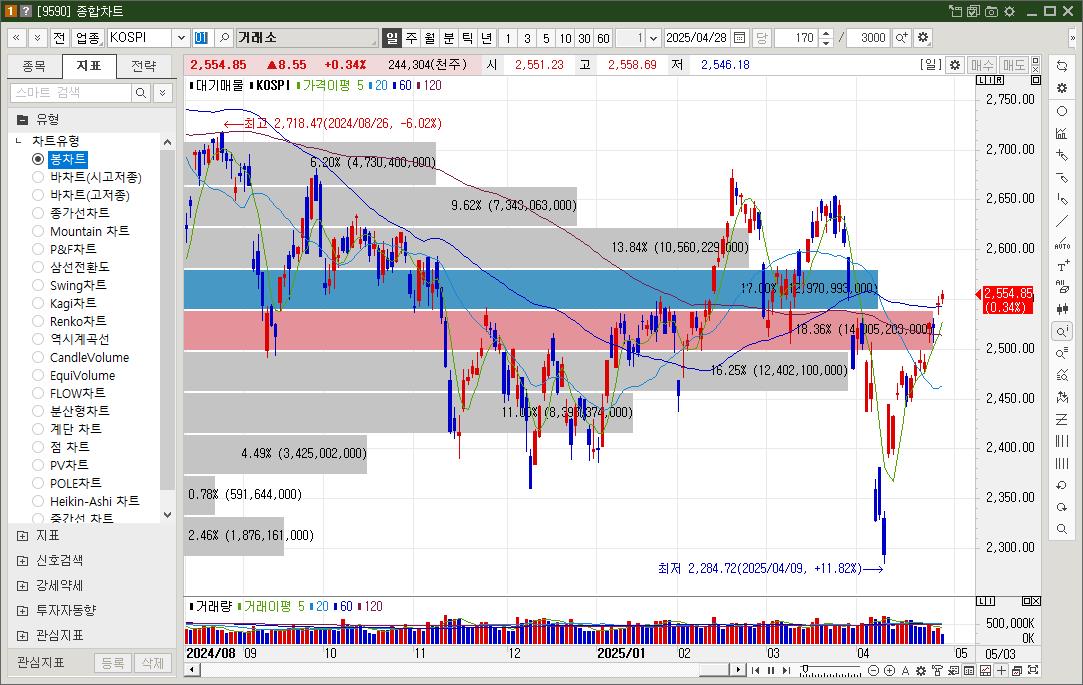Screen dimensions: 1083x685
Task: Open chart settings gear in bottom toolbar
Action: coord(921,670)
